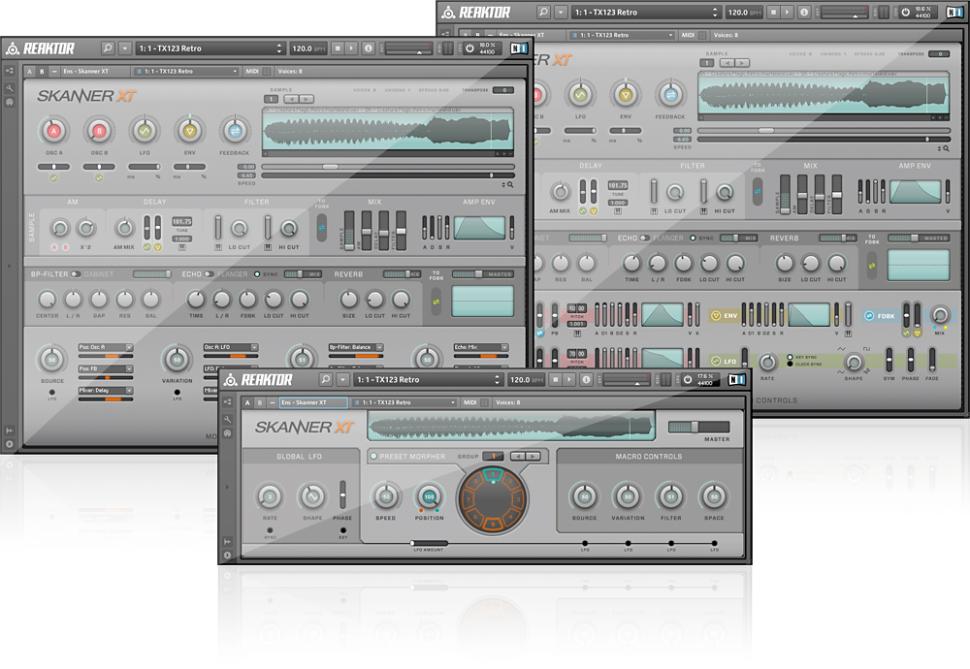Image resolution: width=970 pixels, height=669 pixels.
Task: Click the next group arrow in the front window
Action: click(x=532, y=456)
